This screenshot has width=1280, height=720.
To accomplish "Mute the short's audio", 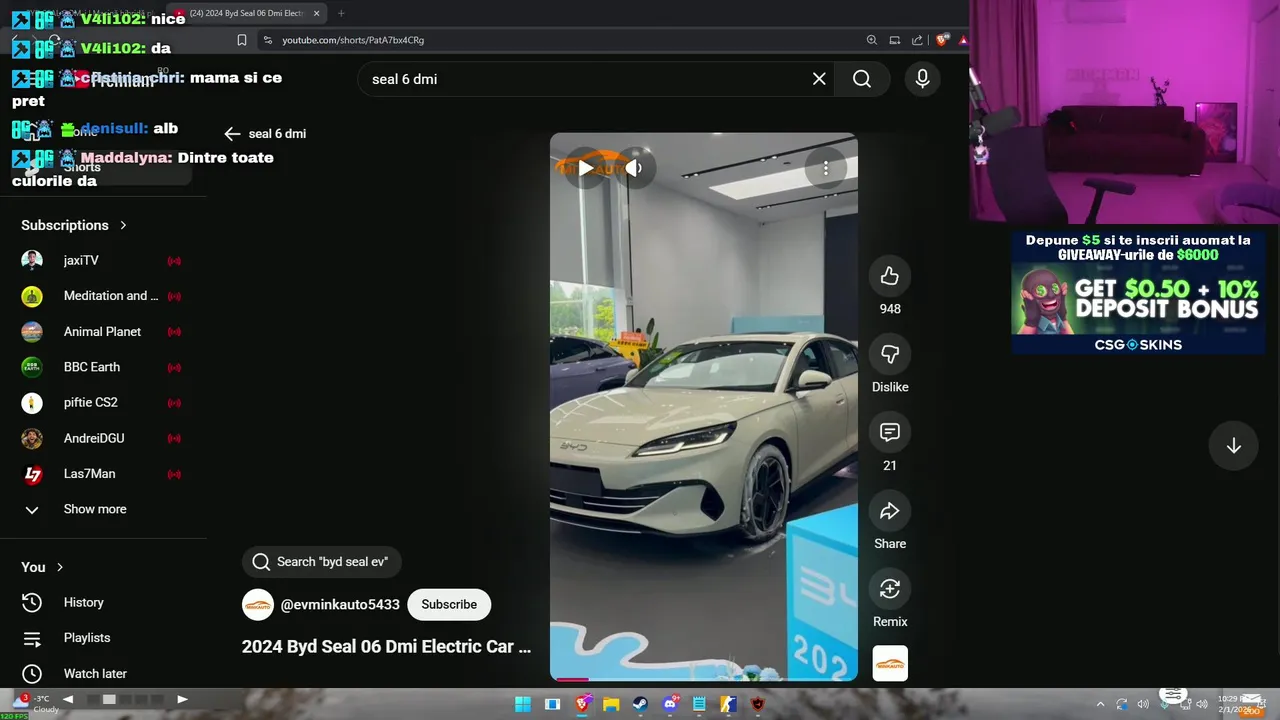I will (x=634, y=168).
